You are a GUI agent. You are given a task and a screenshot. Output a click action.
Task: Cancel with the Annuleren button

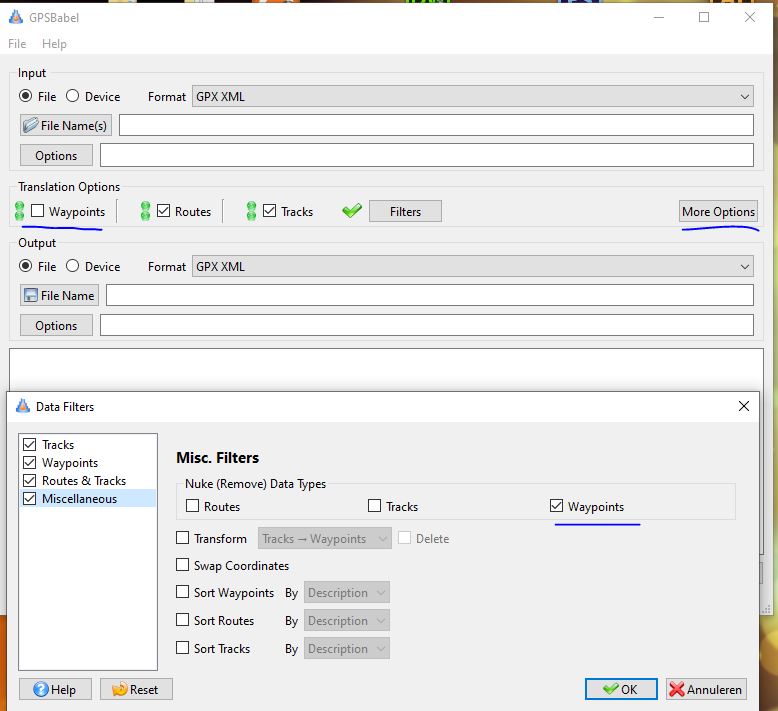(706, 689)
